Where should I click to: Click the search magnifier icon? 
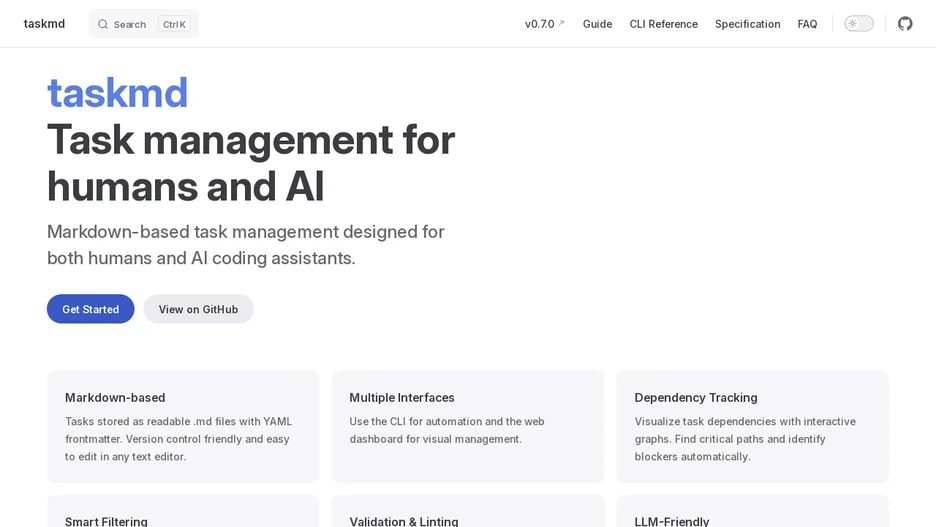[103, 24]
